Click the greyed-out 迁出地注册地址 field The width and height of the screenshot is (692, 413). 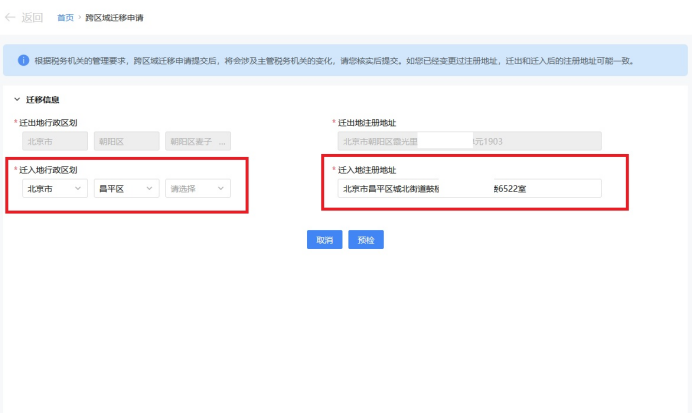point(468,142)
